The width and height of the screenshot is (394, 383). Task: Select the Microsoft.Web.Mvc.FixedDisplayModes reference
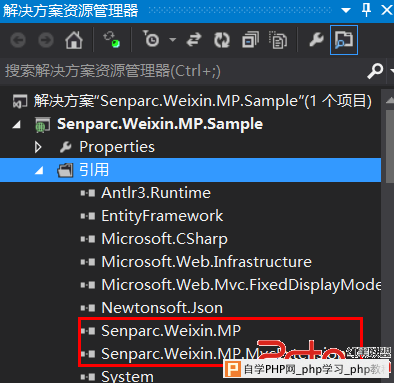pos(241,285)
